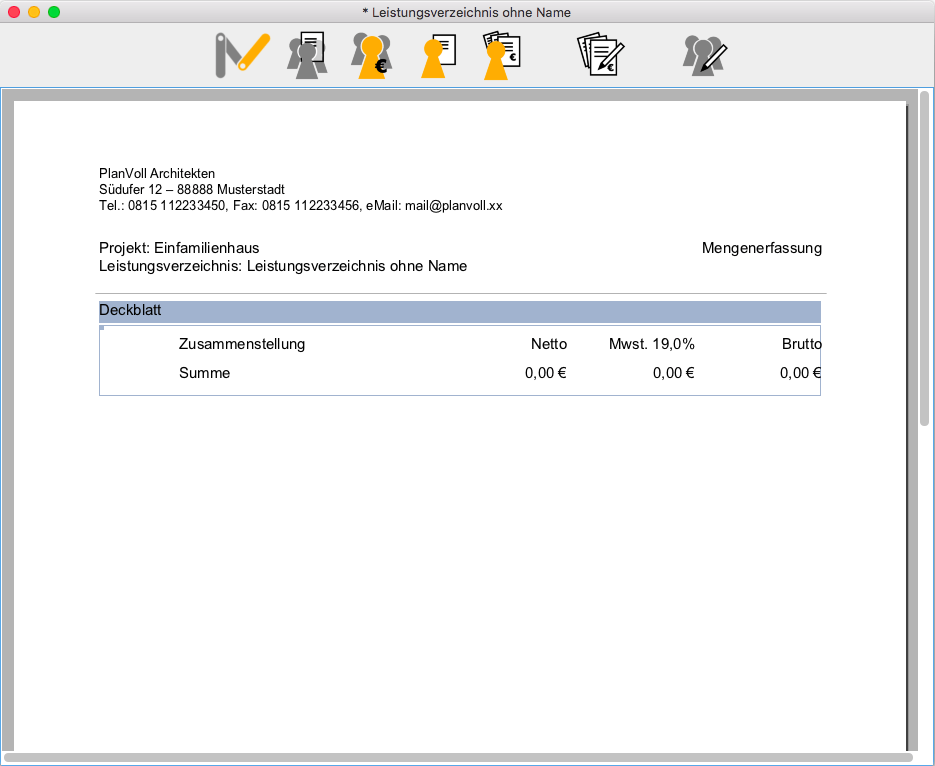Screen dimensions: 935x766
Task: Open the bidder price sheets icon
Action: [x=500, y=55]
